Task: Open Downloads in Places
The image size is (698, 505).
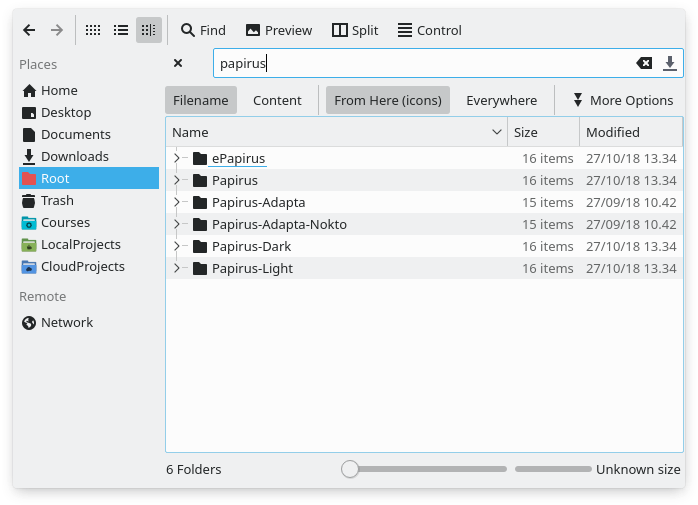Action: click(x=89, y=156)
